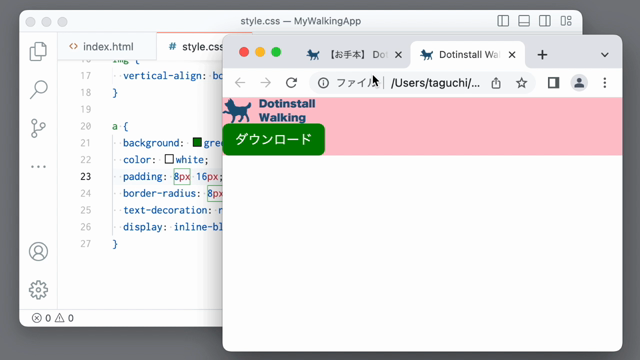This screenshot has height=360, width=640.
Task: Open the Accounts menu in VS Code
Action: [38, 251]
